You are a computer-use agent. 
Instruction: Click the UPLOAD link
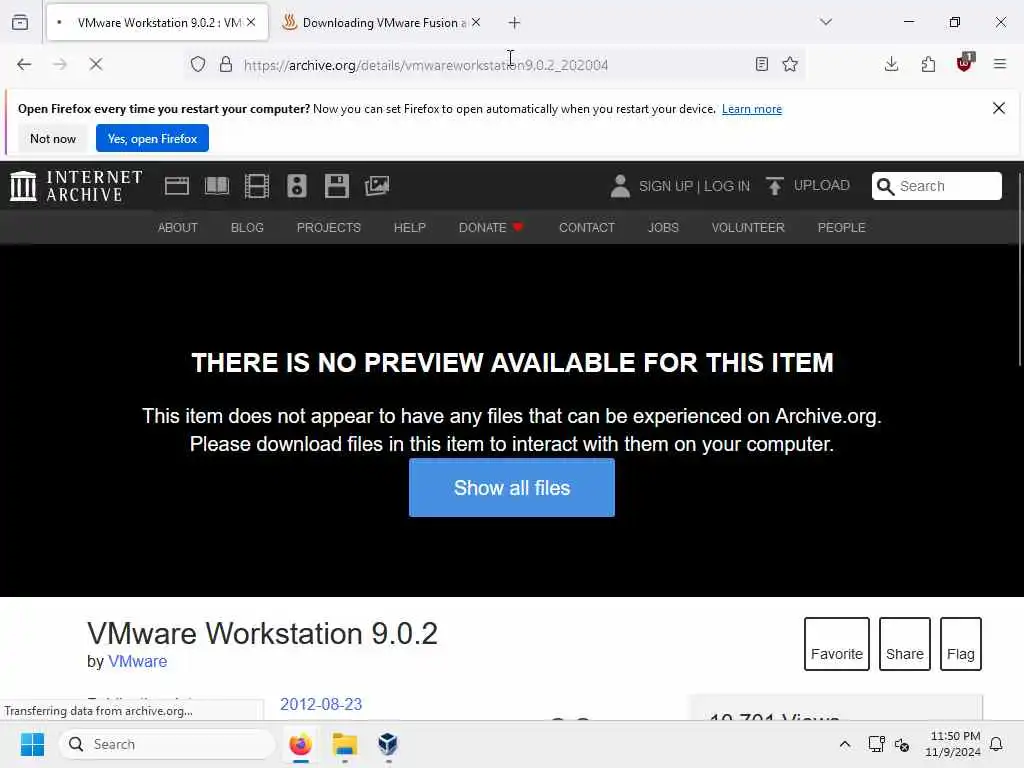click(822, 185)
